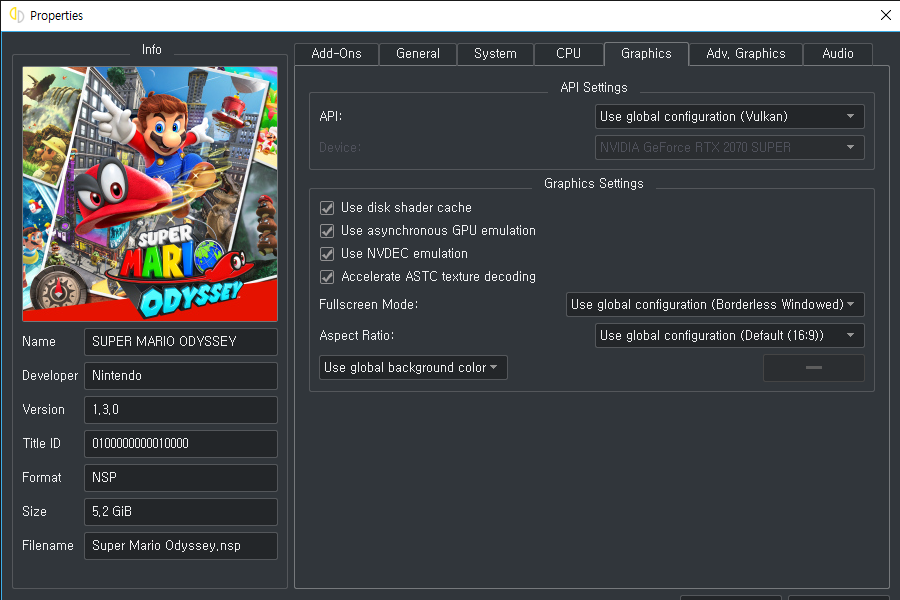Open the Aspect Ratio dropdown

click(730, 335)
